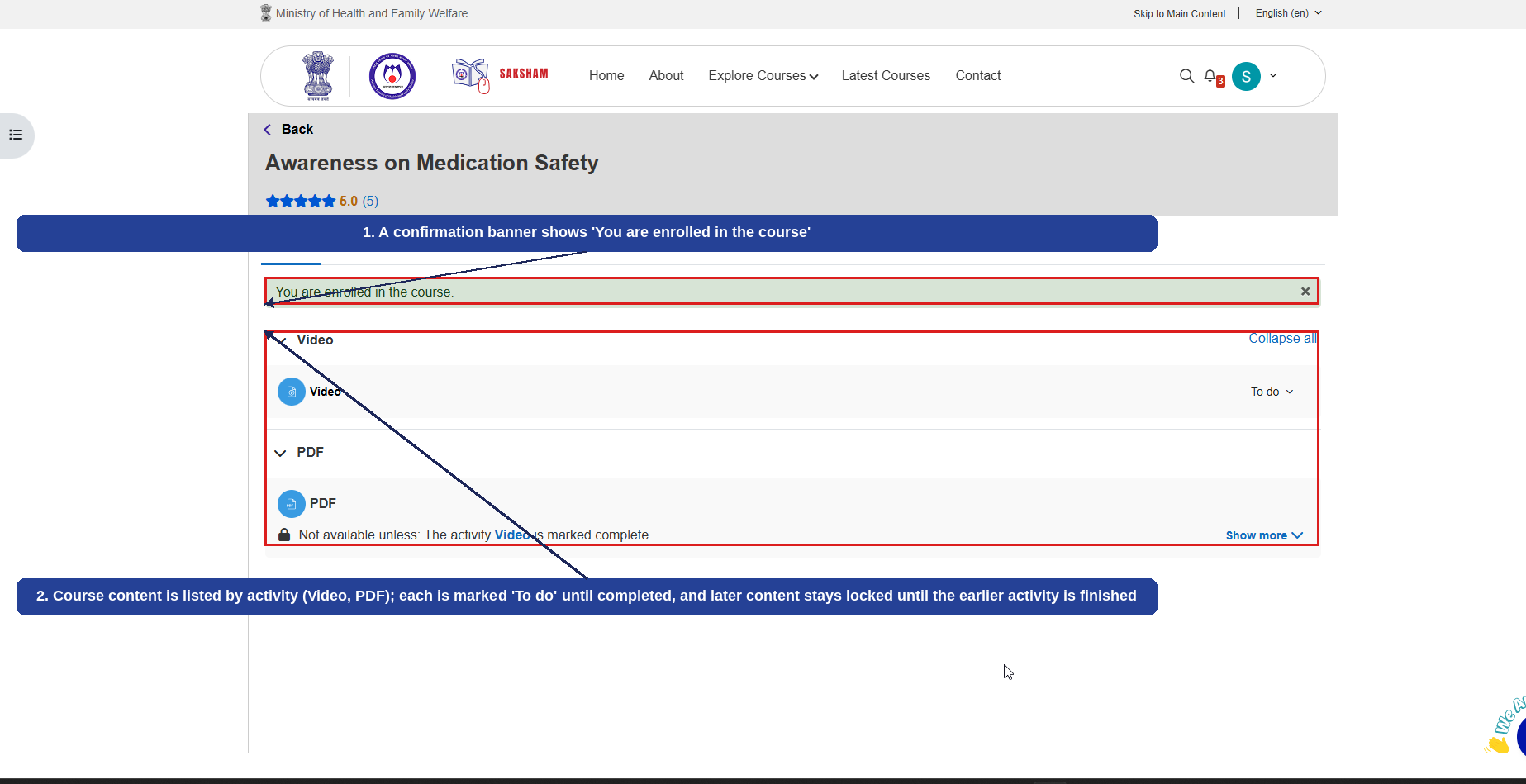Screen dimensions: 1526x784
Task: Dismiss the enrolled confirmation banner
Action: click(x=1305, y=292)
